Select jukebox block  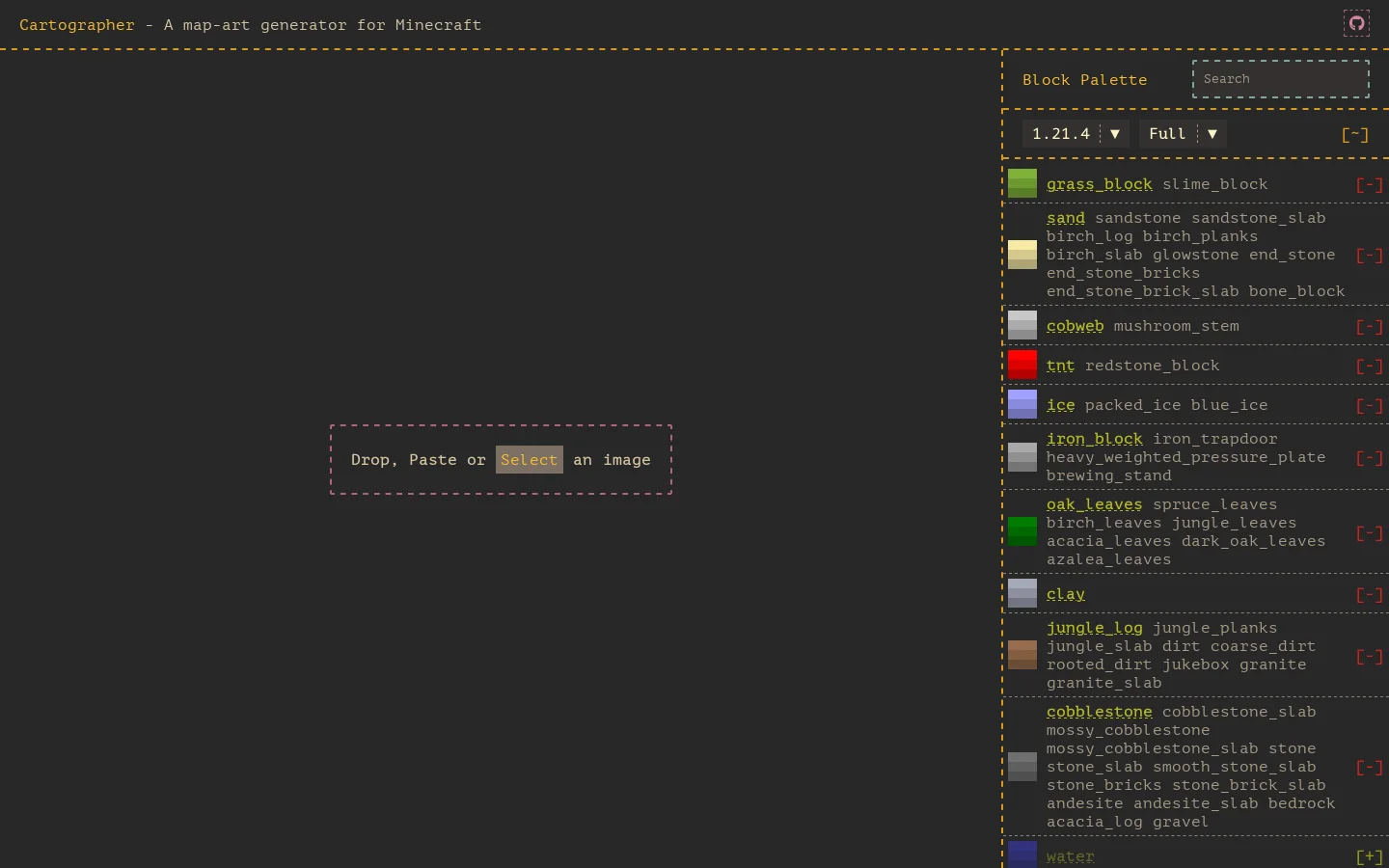(x=1196, y=665)
